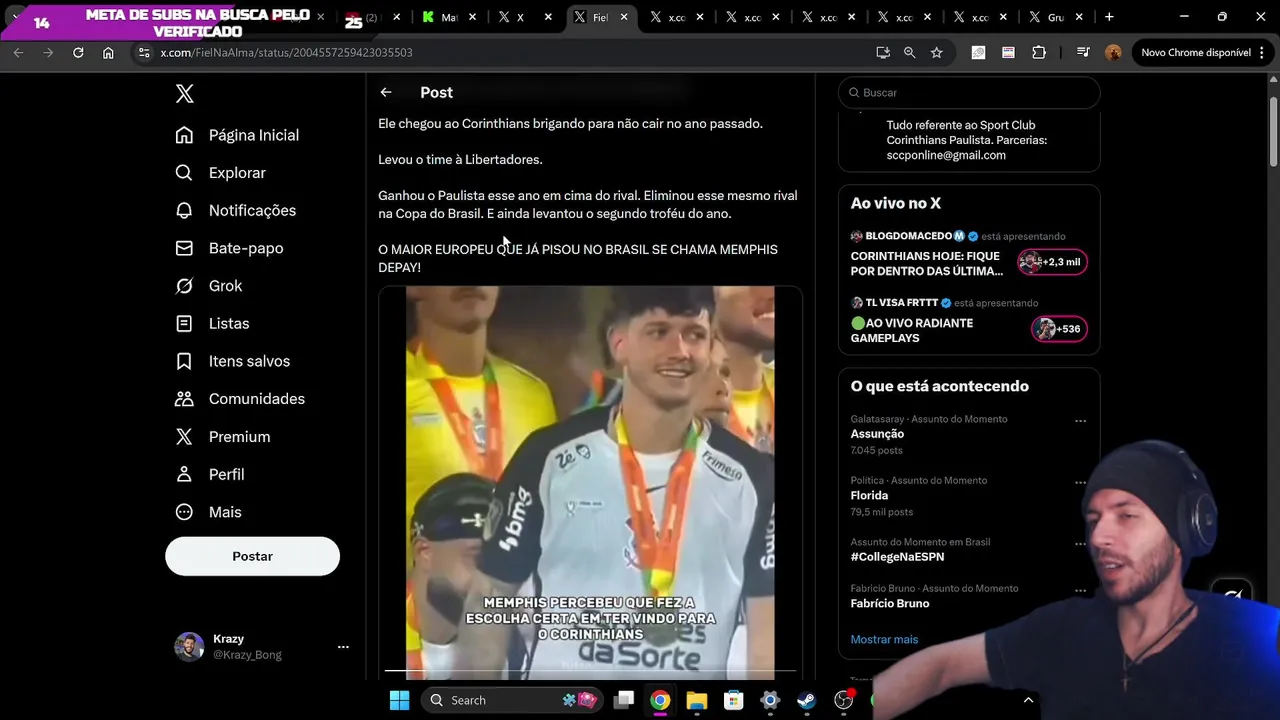Click the taskbar Search box
The width and height of the screenshot is (1280, 720).
512,700
